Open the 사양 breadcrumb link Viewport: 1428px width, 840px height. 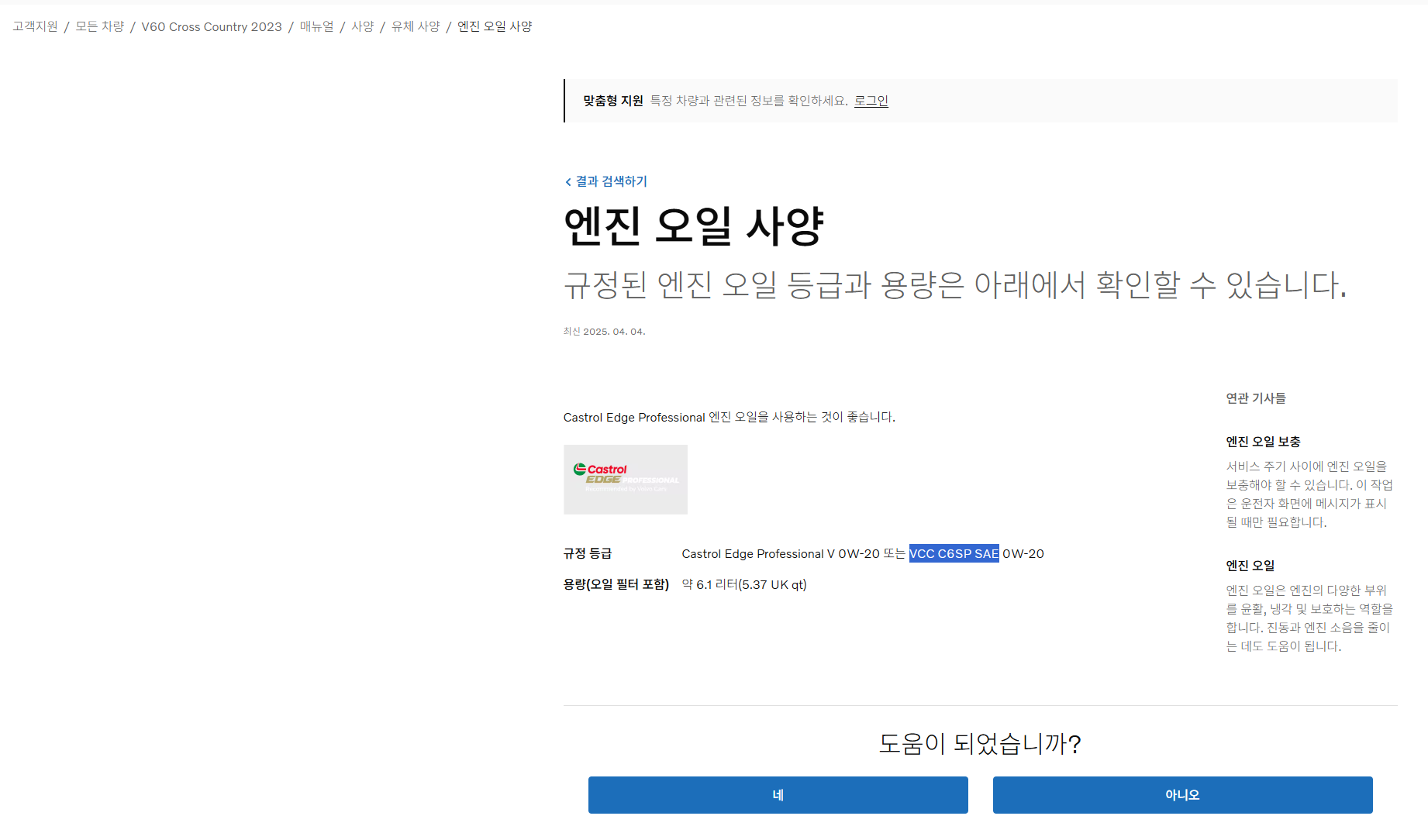pyautogui.click(x=362, y=26)
